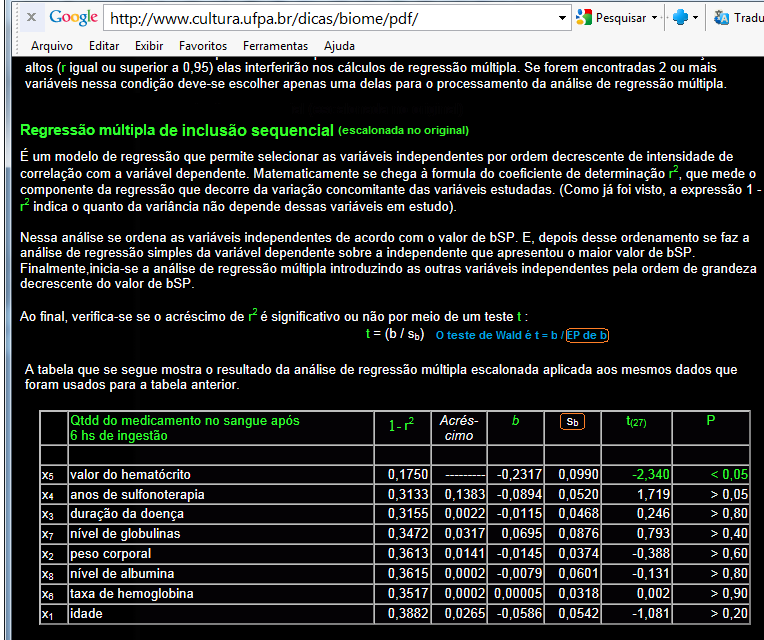Click P value '> 0,90'
This screenshot has height=640, width=764.
click(729, 594)
